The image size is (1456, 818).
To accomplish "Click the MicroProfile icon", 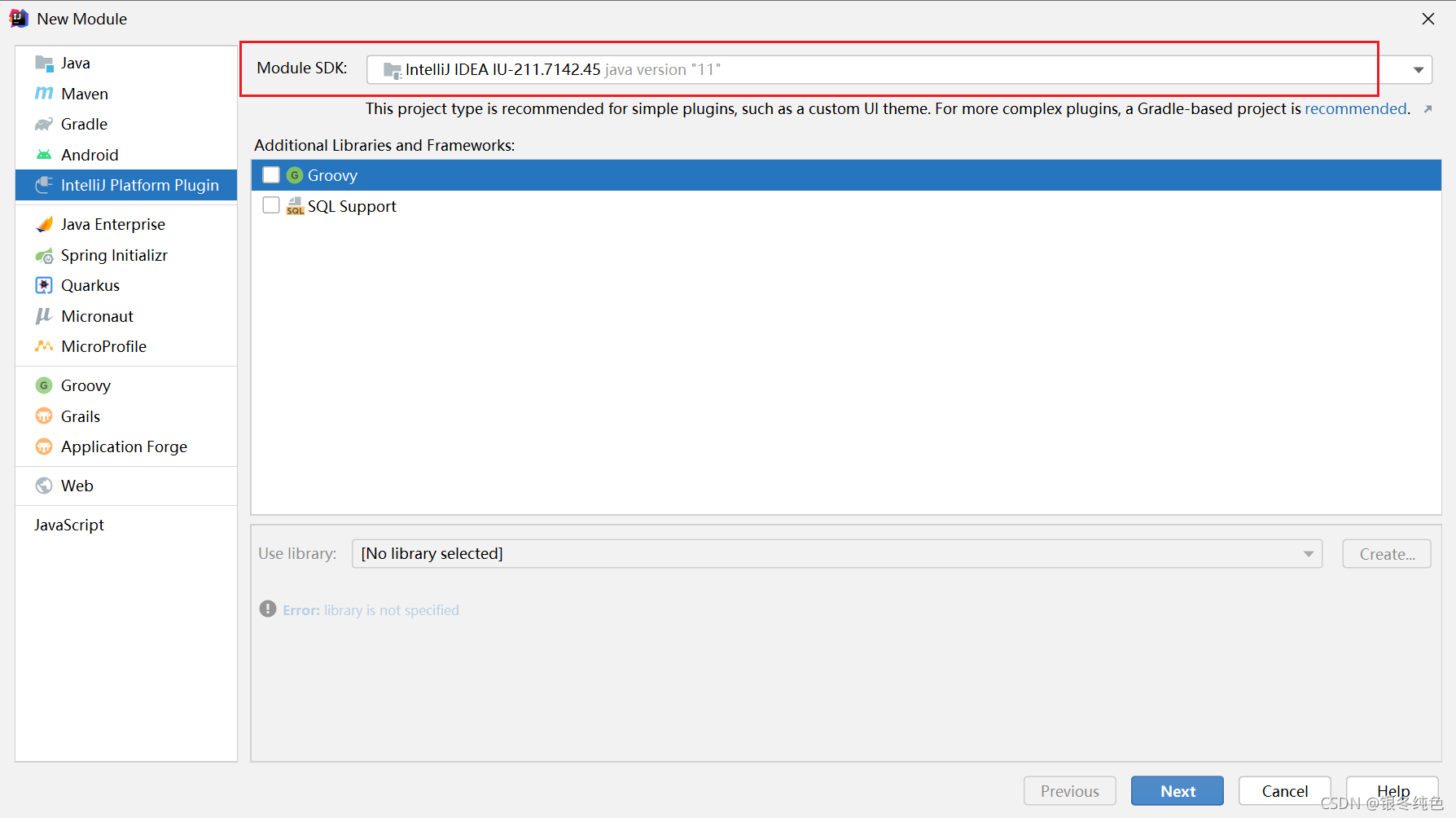I will click(44, 347).
